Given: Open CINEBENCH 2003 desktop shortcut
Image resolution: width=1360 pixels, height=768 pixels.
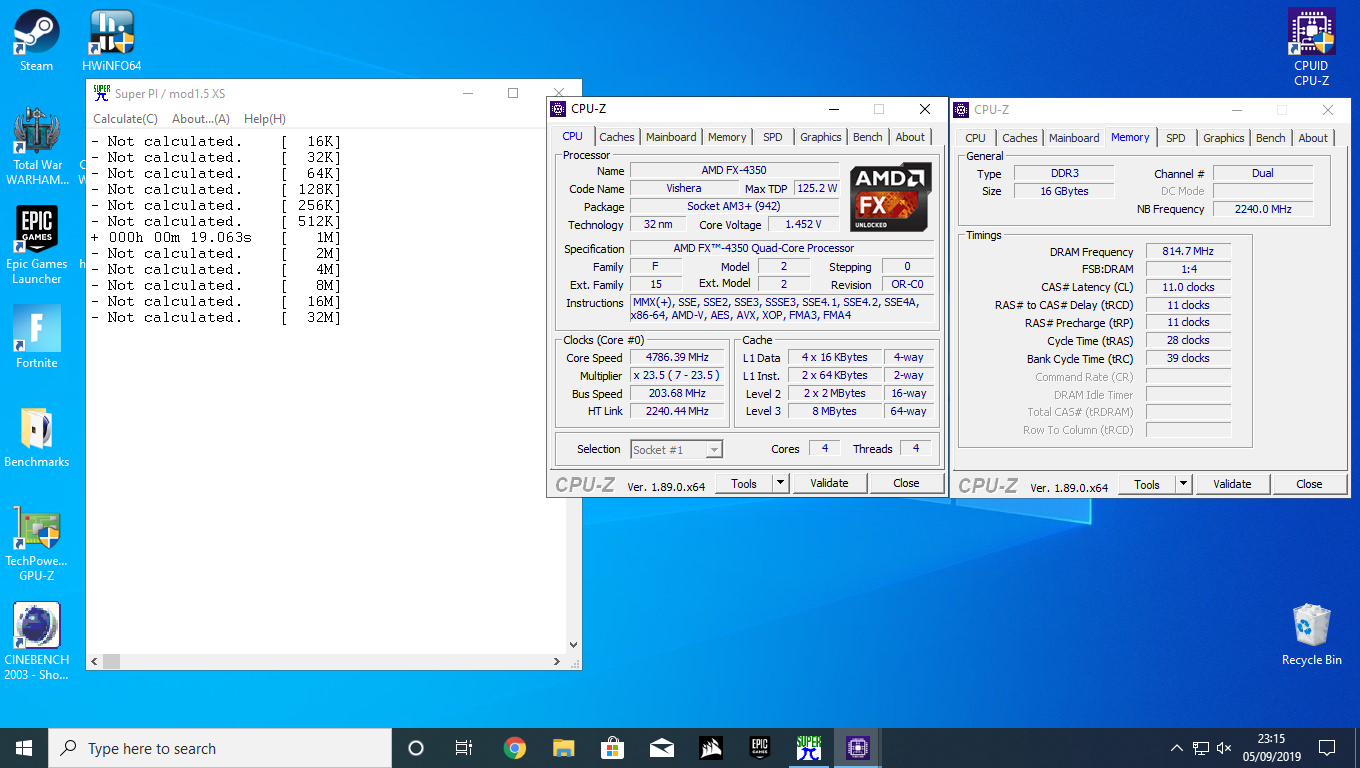Looking at the screenshot, I should 37,641.
